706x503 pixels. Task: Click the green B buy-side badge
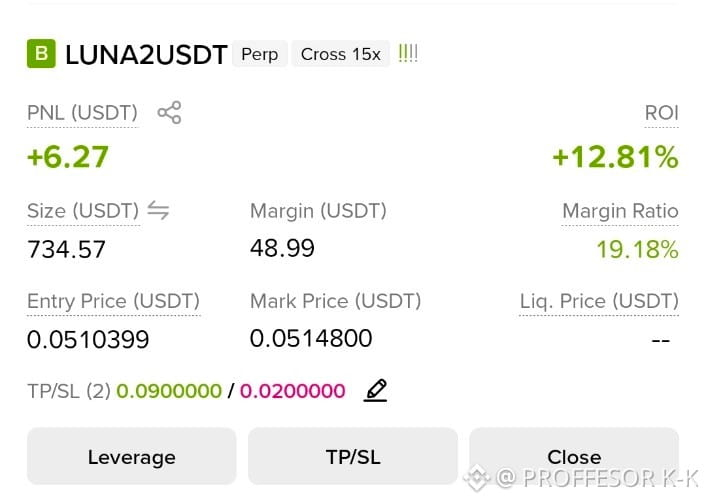click(41, 54)
